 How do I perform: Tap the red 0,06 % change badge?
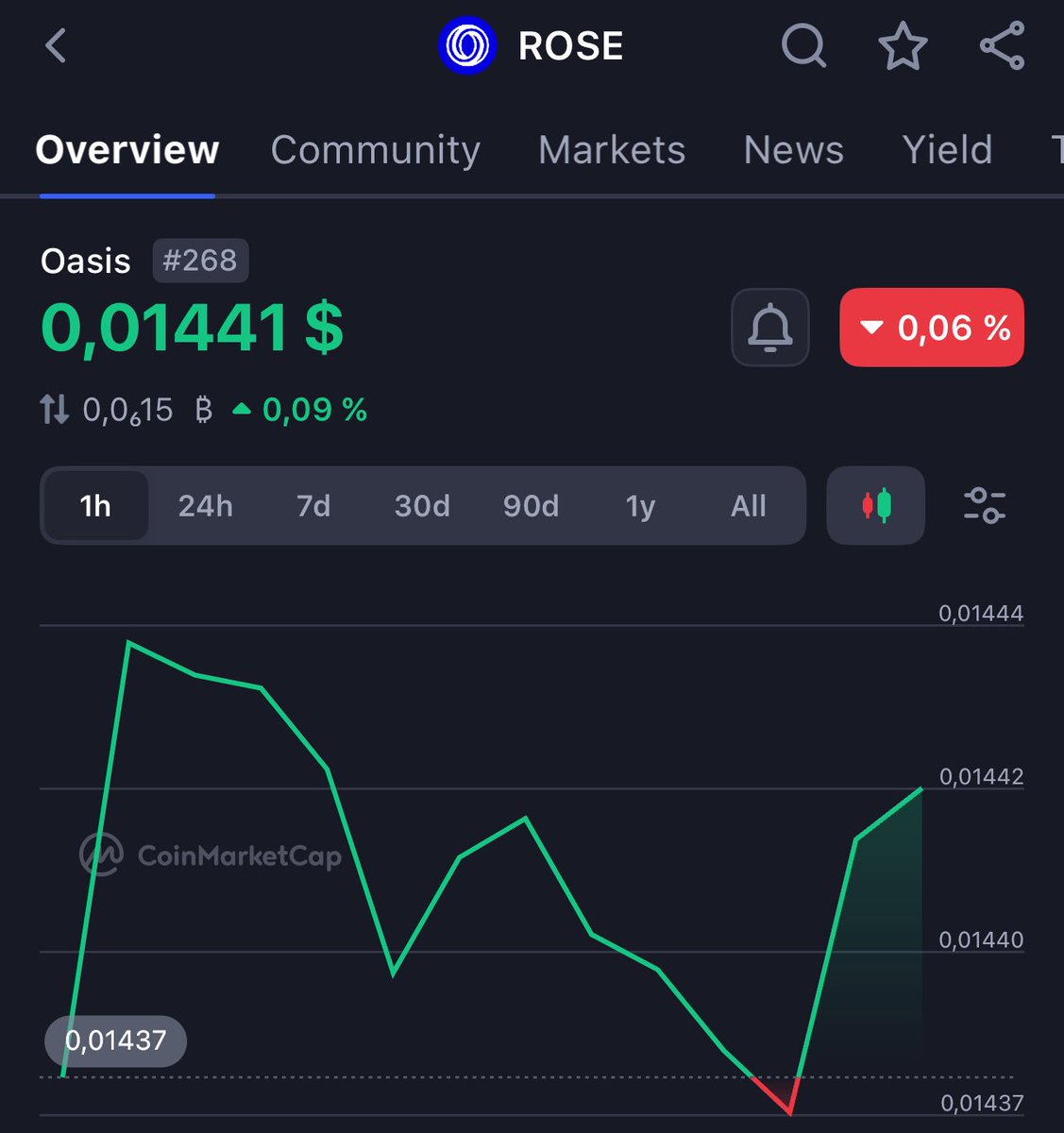[x=932, y=328]
